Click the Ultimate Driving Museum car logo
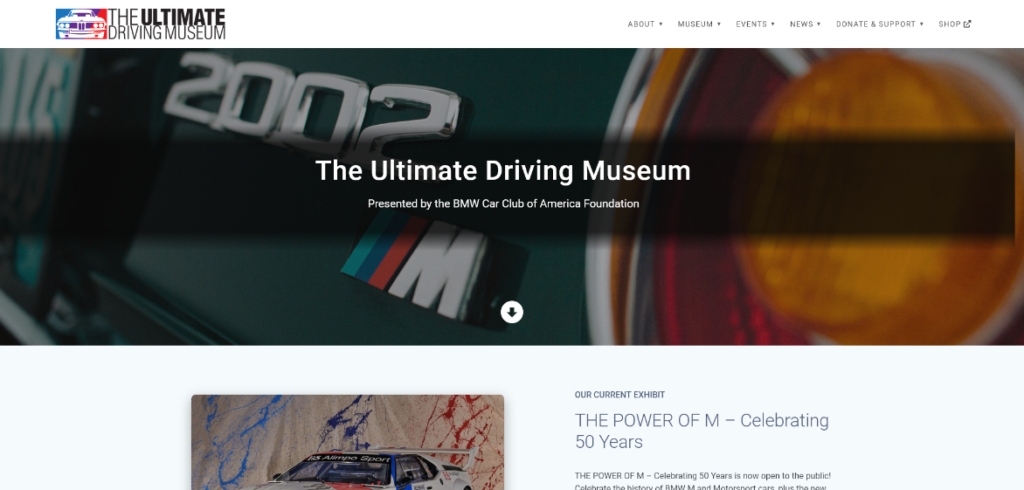 [x=81, y=24]
